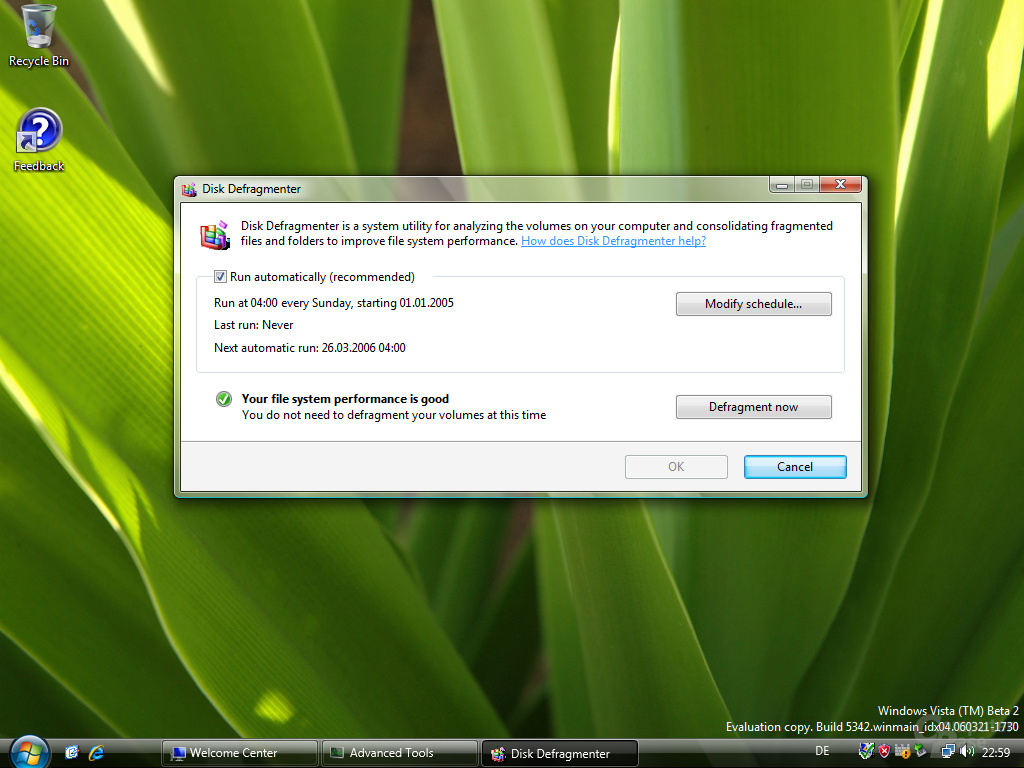This screenshot has width=1024, height=768.
Task: Click the Windows Defender checkmark tray icon
Action: [x=866, y=752]
